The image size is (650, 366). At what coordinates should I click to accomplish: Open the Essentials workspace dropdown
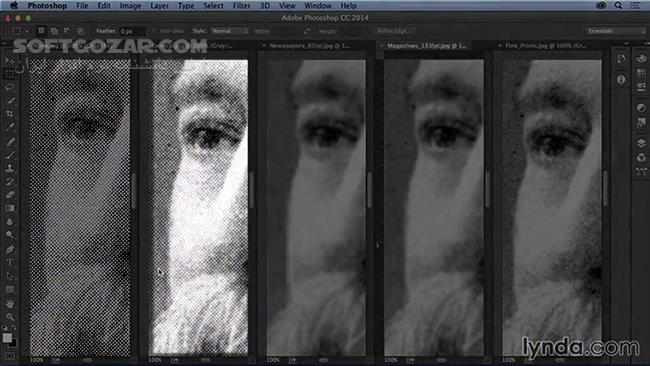point(616,31)
